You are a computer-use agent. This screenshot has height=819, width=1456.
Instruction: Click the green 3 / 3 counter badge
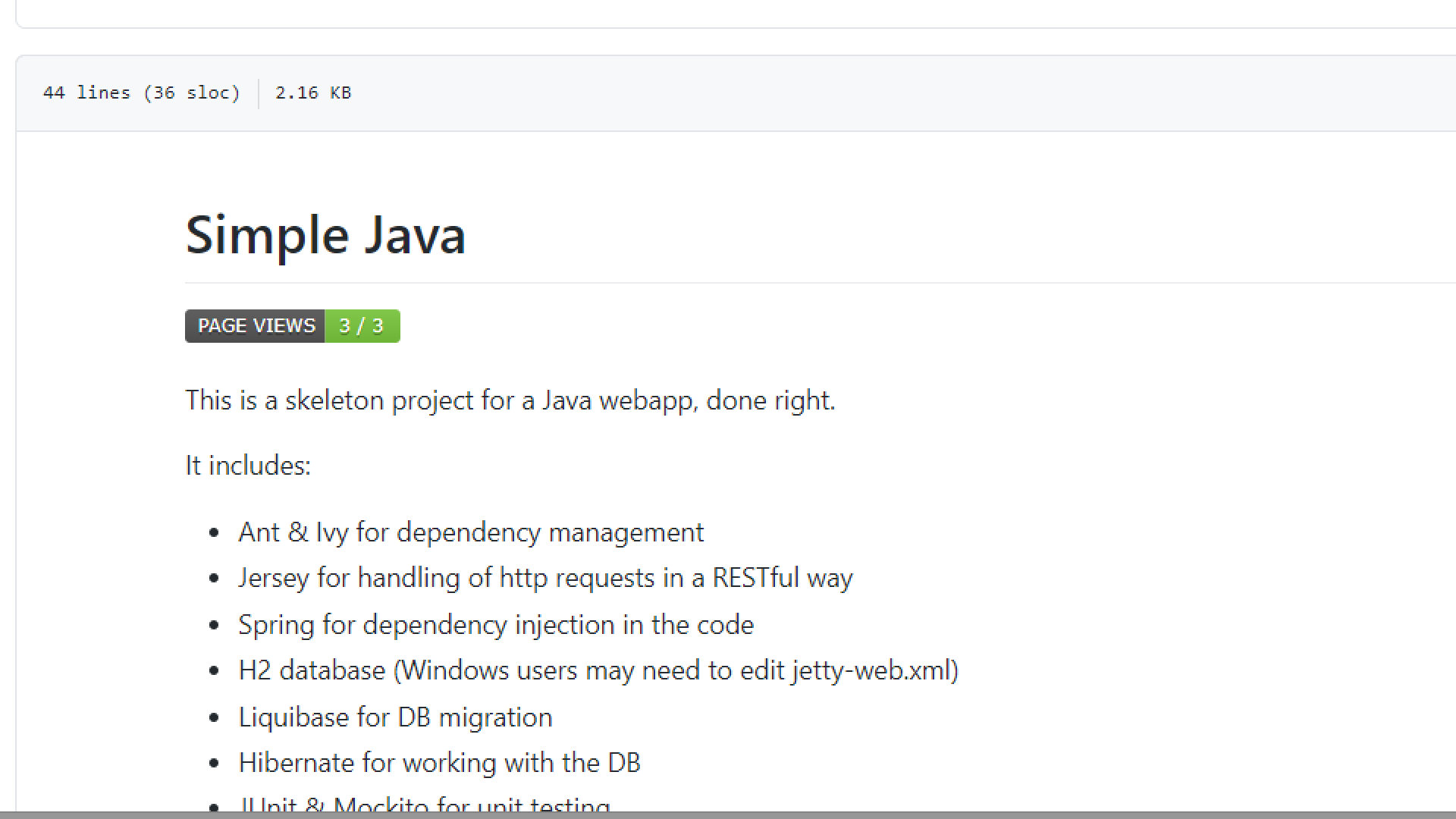coord(362,326)
